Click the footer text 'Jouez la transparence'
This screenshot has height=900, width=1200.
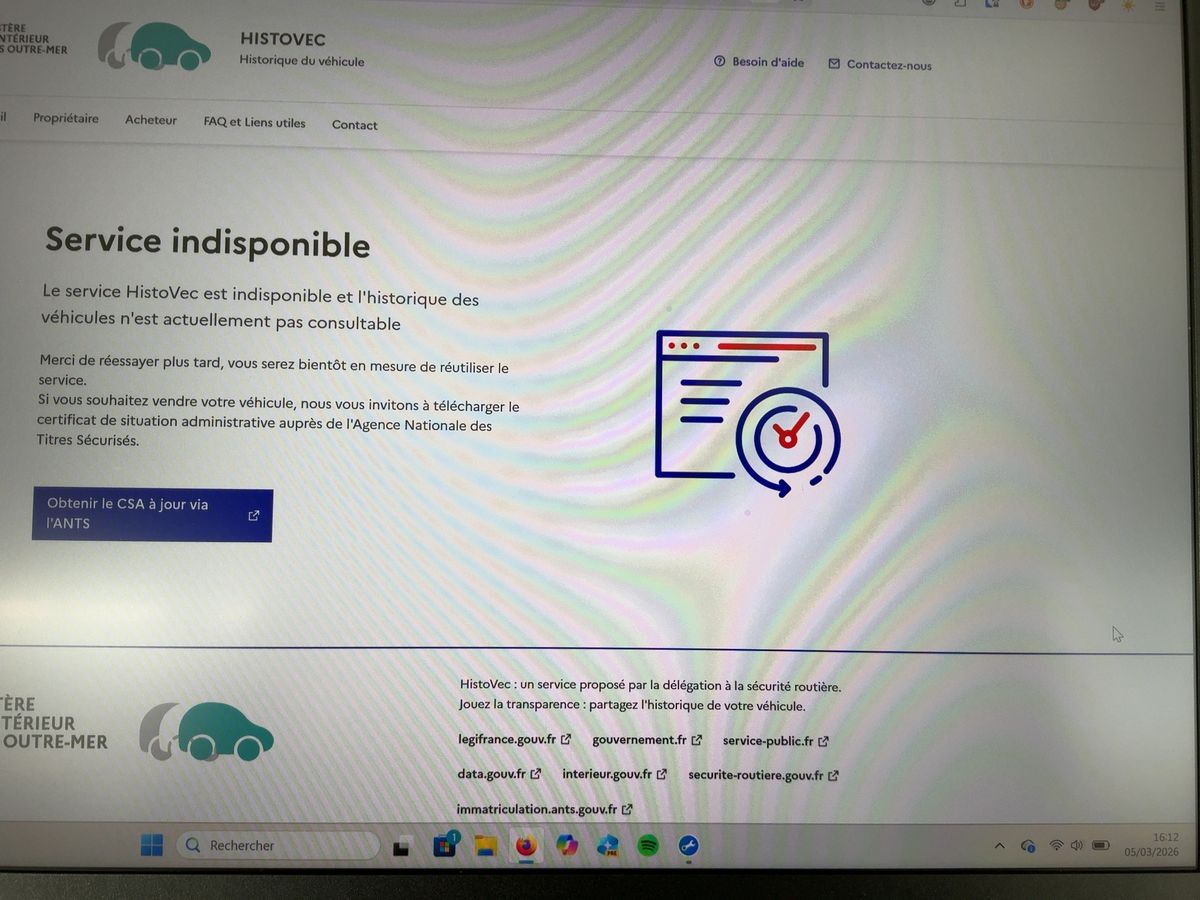[x=632, y=705]
